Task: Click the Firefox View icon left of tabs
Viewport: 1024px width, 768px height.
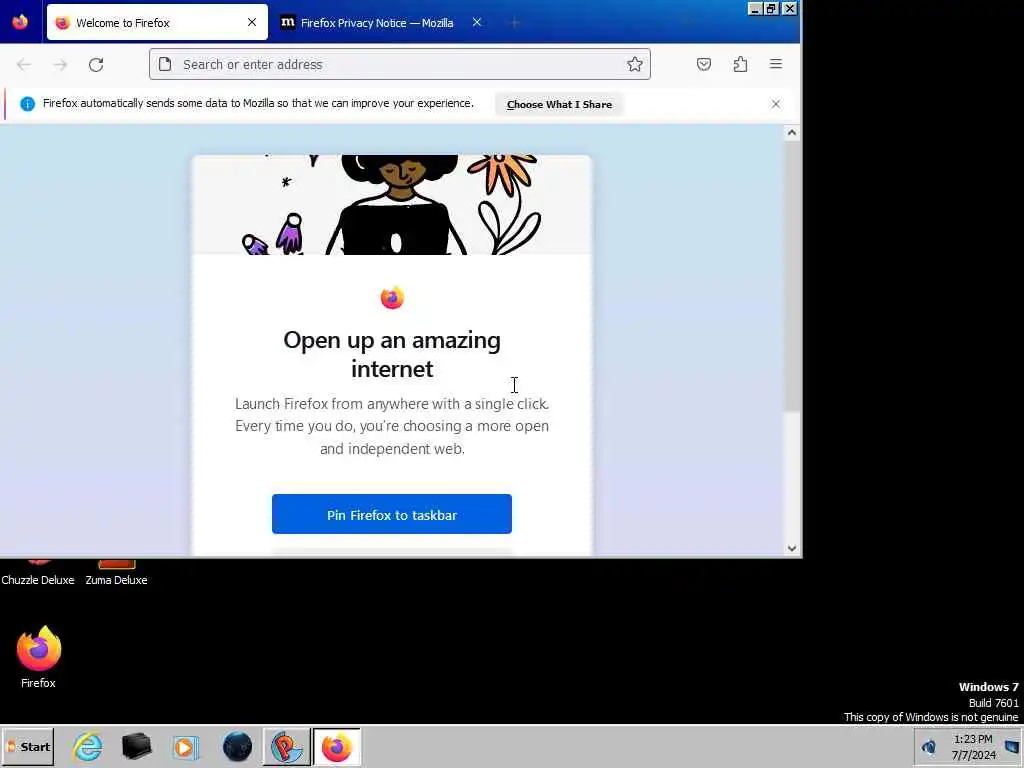Action: coord(20,22)
